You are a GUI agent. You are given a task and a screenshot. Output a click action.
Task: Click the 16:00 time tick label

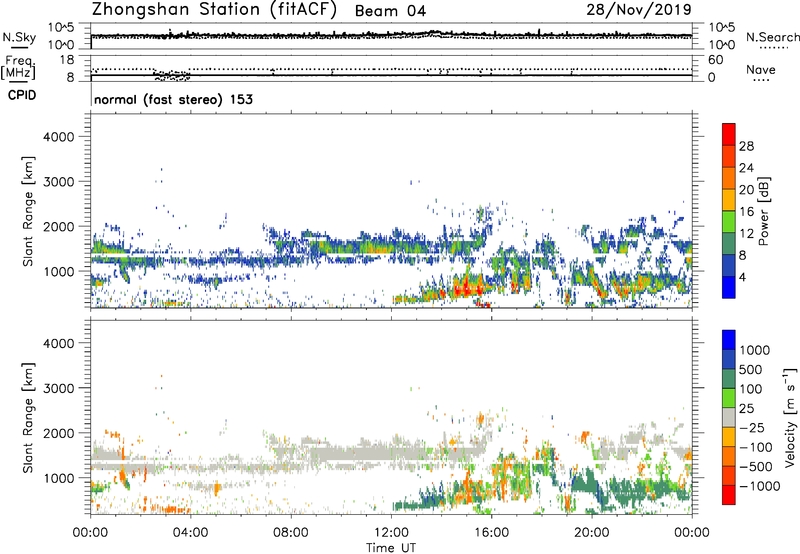point(491,533)
